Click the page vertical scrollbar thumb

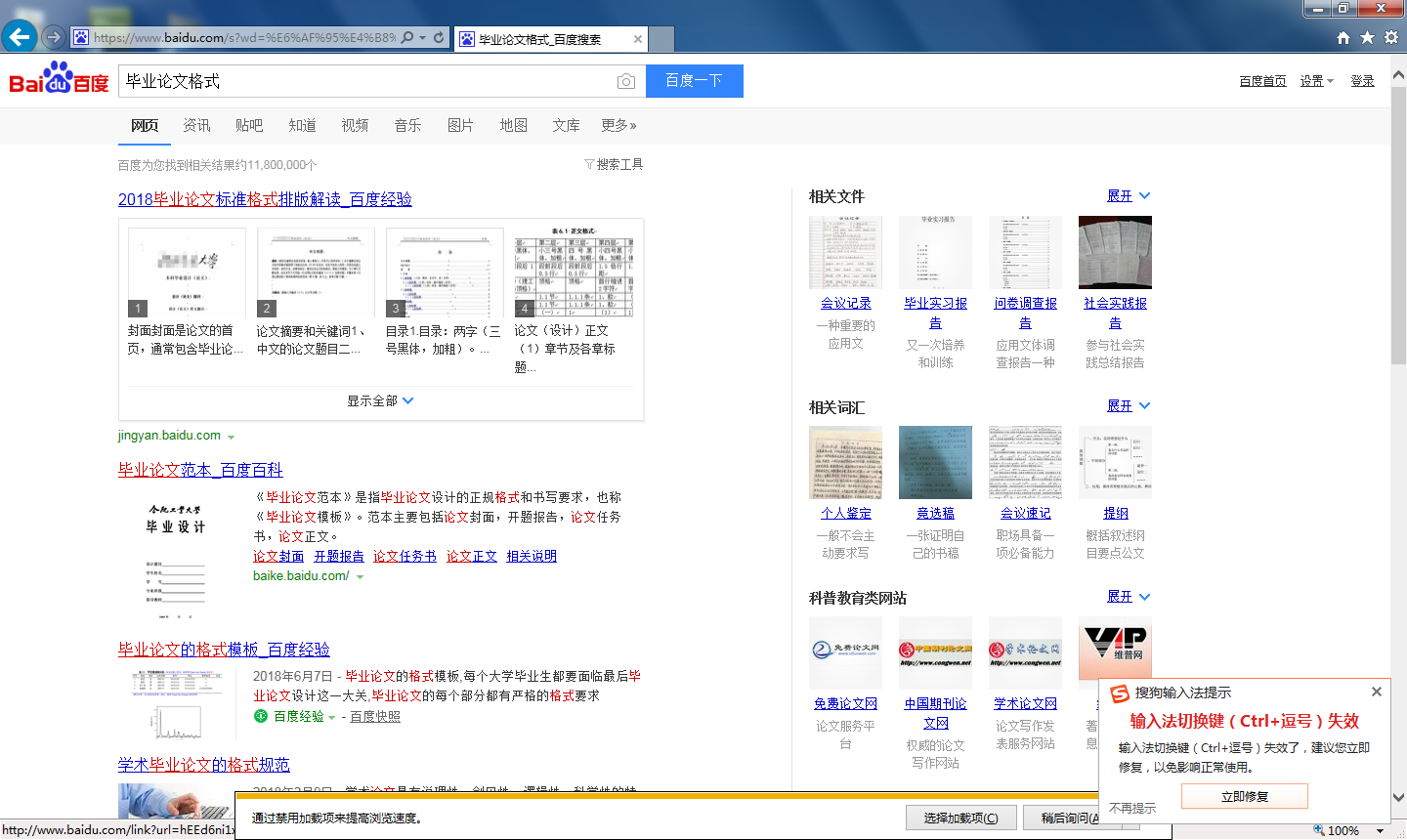point(1398,225)
